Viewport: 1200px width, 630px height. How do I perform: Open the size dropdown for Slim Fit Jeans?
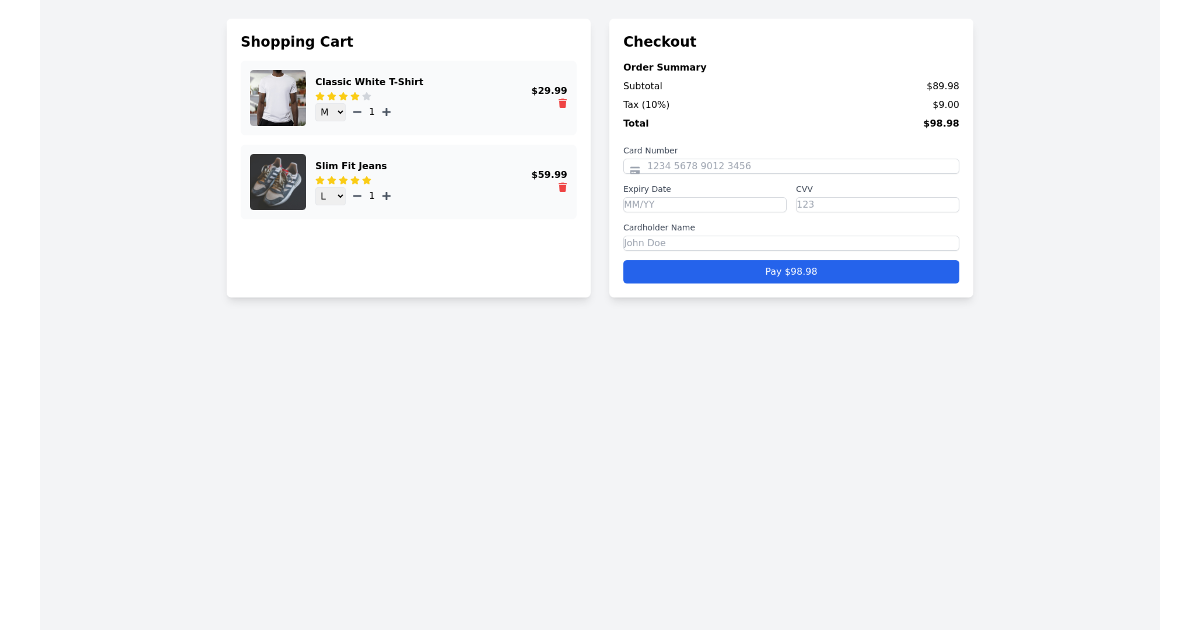coord(330,196)
